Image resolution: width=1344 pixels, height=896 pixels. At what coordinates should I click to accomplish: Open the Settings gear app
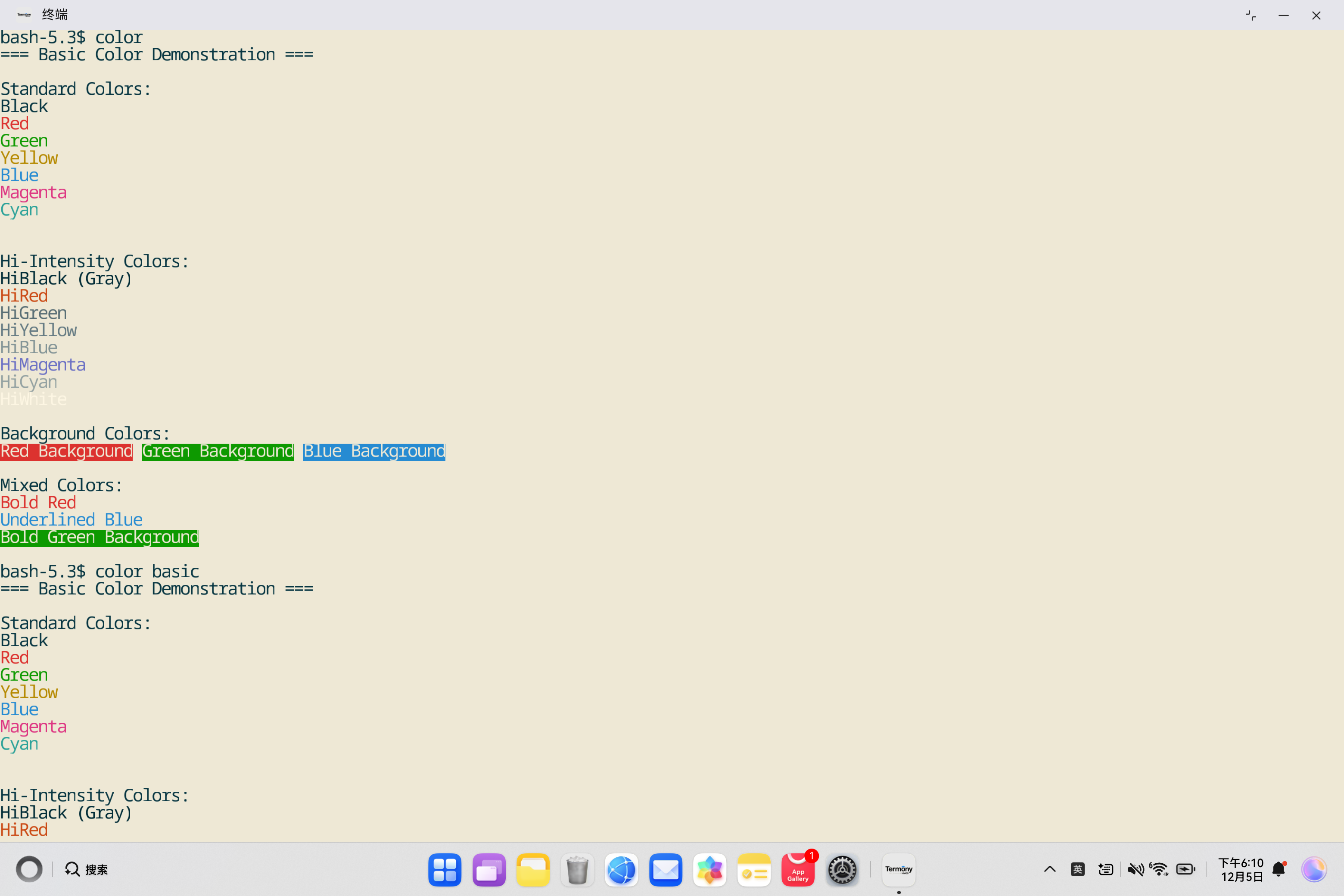pyautogui.click(x=842, y=870)
